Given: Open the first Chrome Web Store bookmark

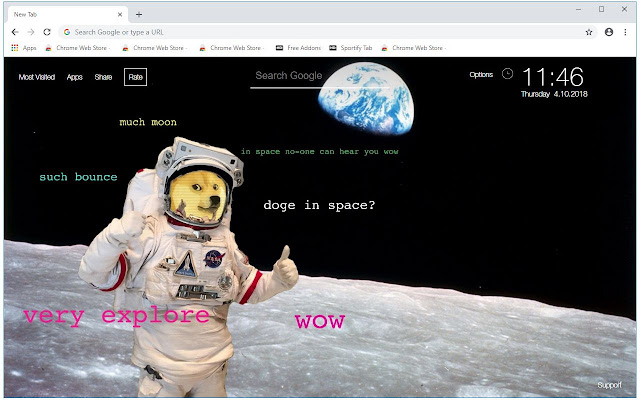Looking at the screenshot, I should pyautogui.click(x=78, y=48).
